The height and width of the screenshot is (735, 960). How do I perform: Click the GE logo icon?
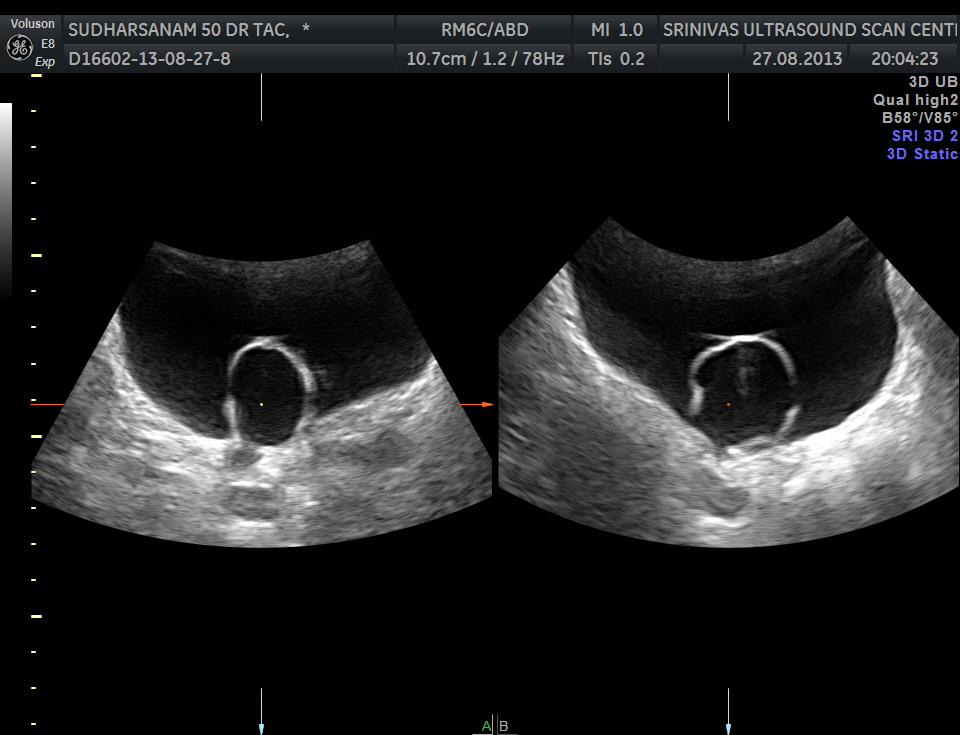point(17,47)
